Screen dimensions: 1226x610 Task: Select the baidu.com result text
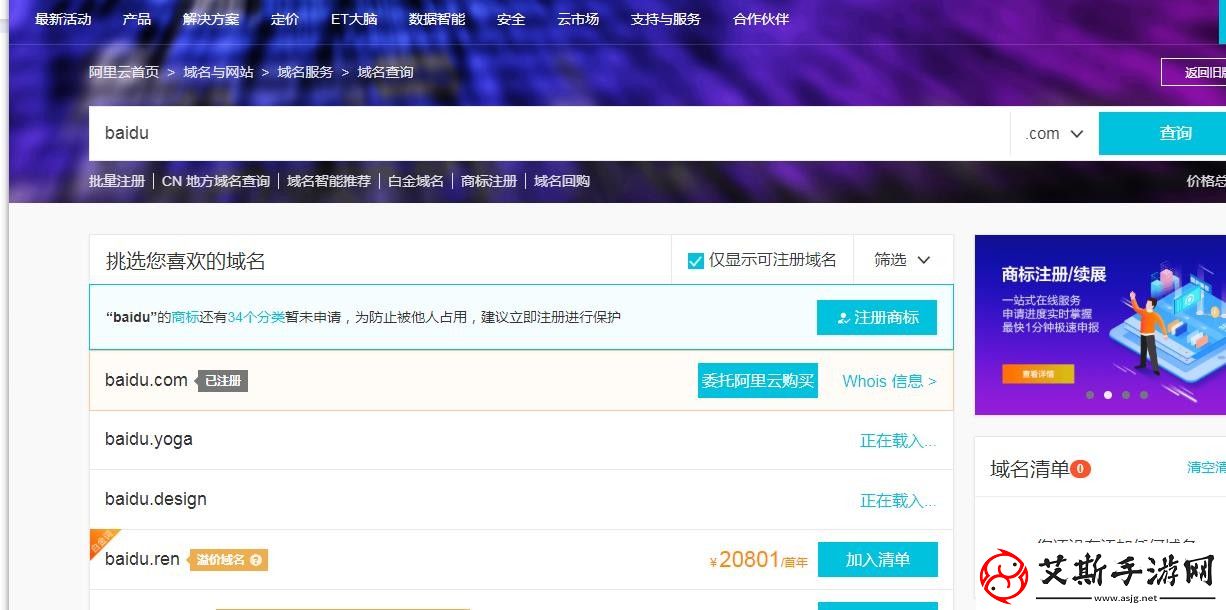[x=146, y=380]
